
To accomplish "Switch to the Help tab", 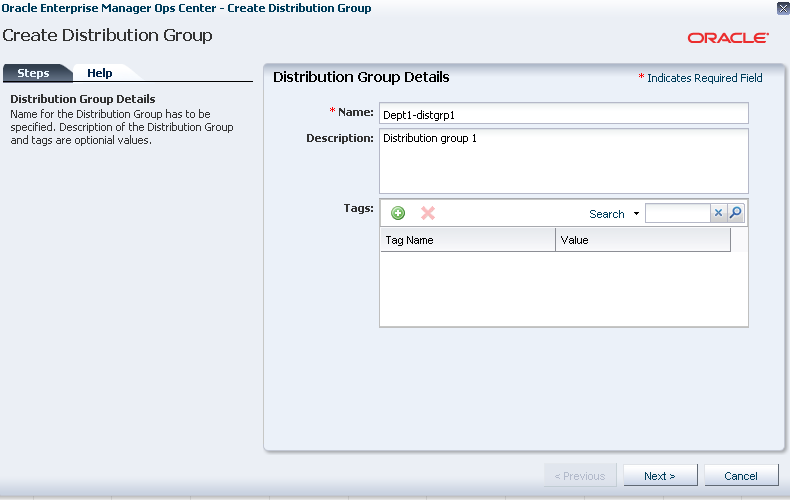I will pyautogui.click(x=100, y=73).
